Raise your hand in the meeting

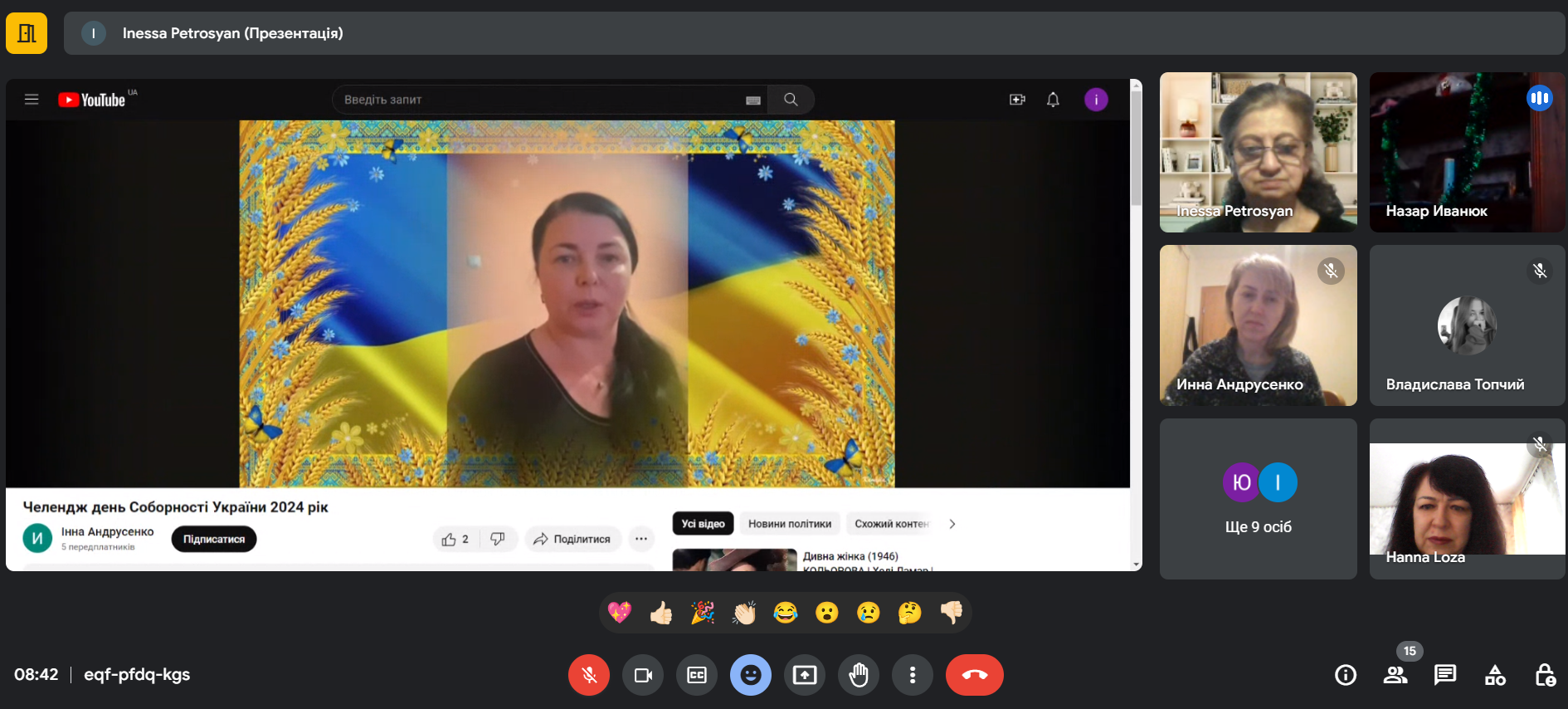tap(859, 675)
